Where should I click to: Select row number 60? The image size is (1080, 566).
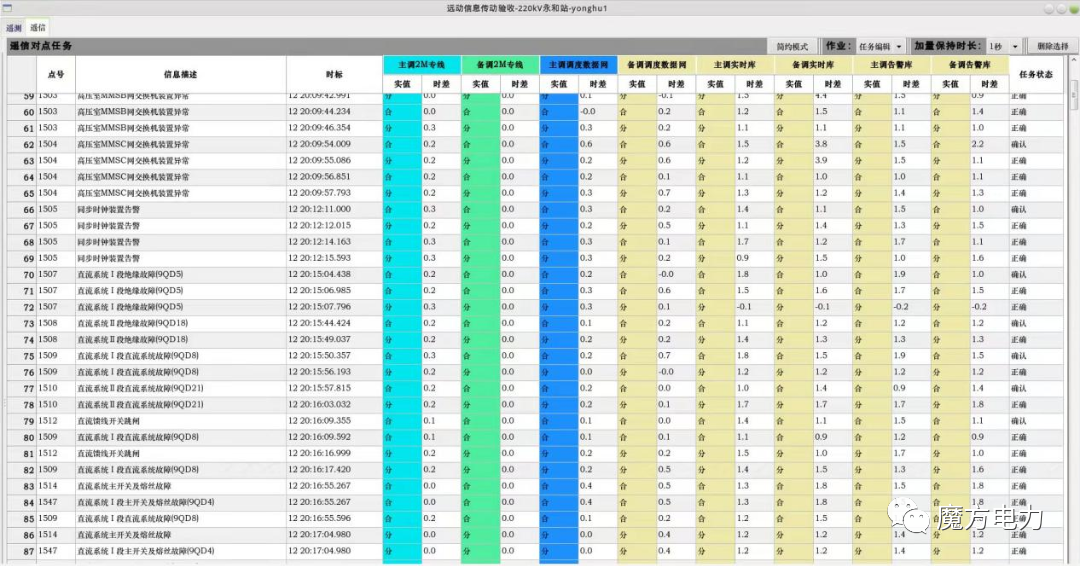coord(28,112)
